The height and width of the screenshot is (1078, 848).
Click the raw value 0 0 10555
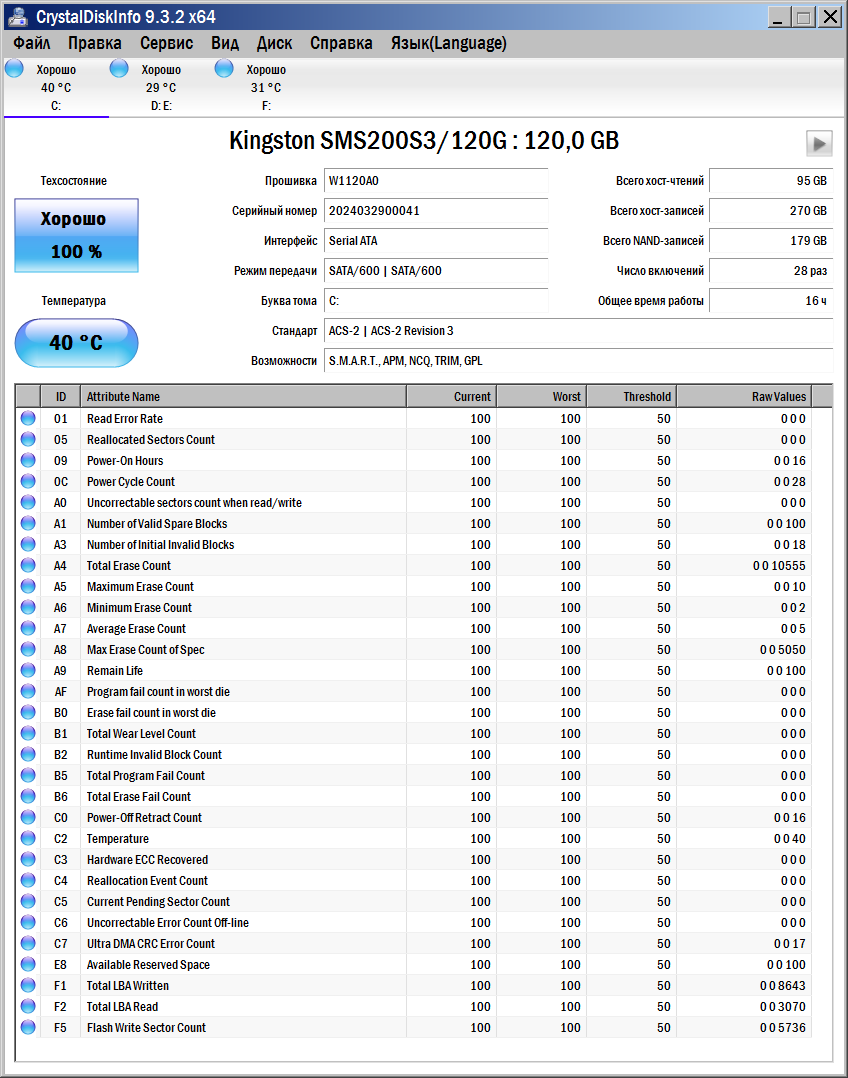tap(779, 565)
